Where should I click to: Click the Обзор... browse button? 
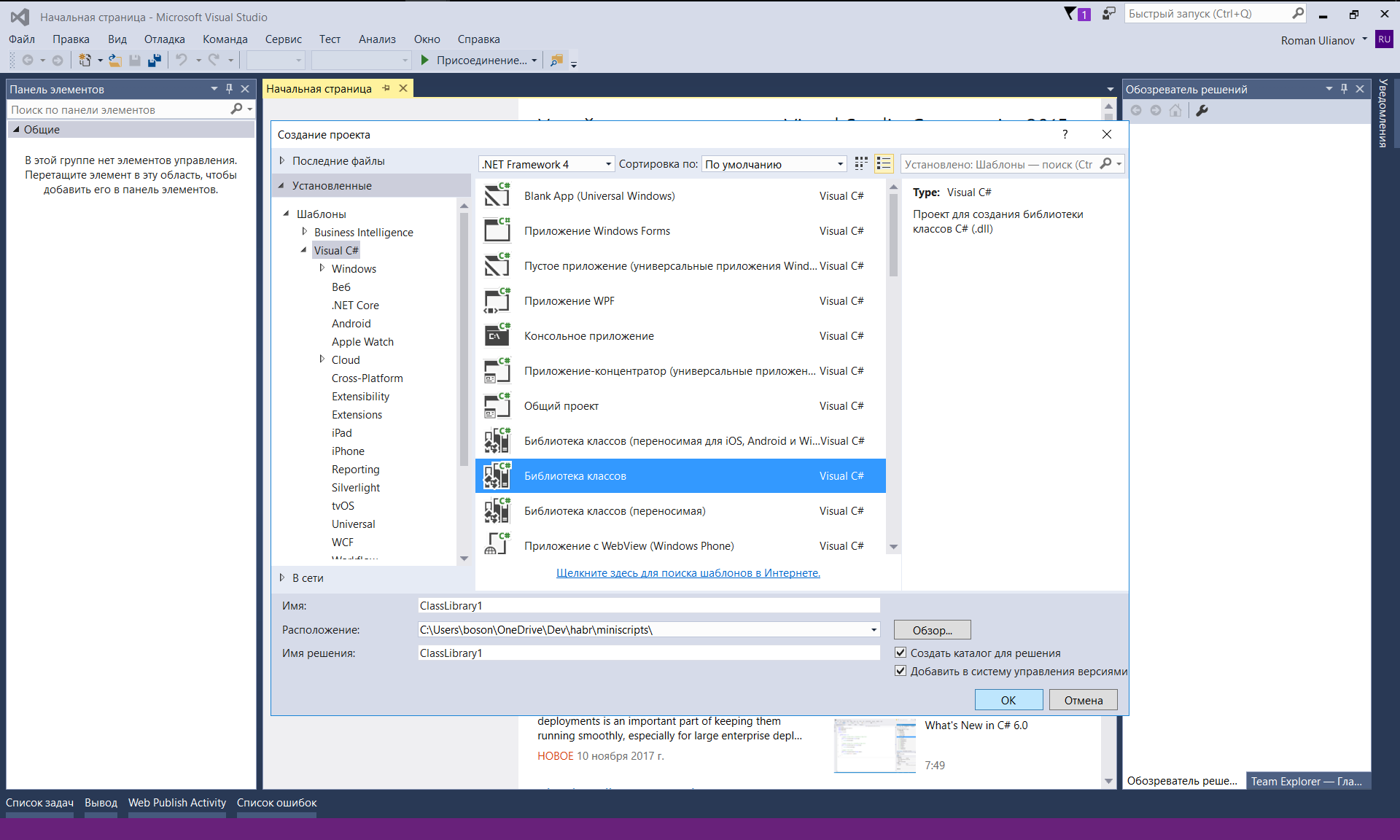click(932, 630)
